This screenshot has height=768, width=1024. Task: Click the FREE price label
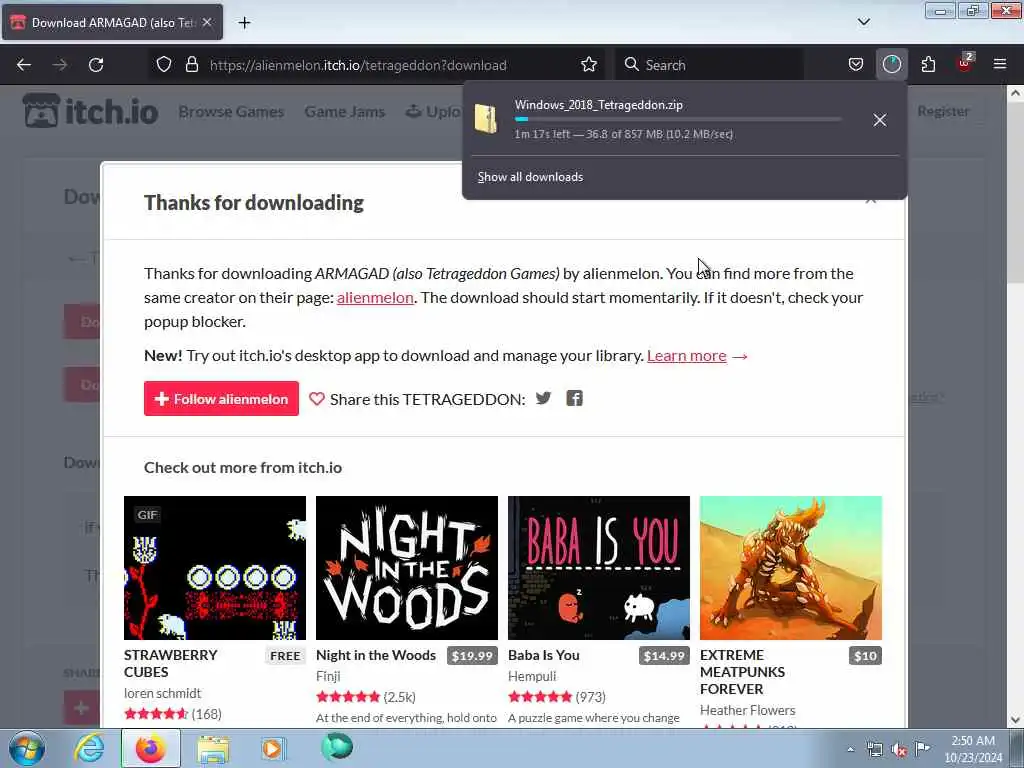point(285,656)
